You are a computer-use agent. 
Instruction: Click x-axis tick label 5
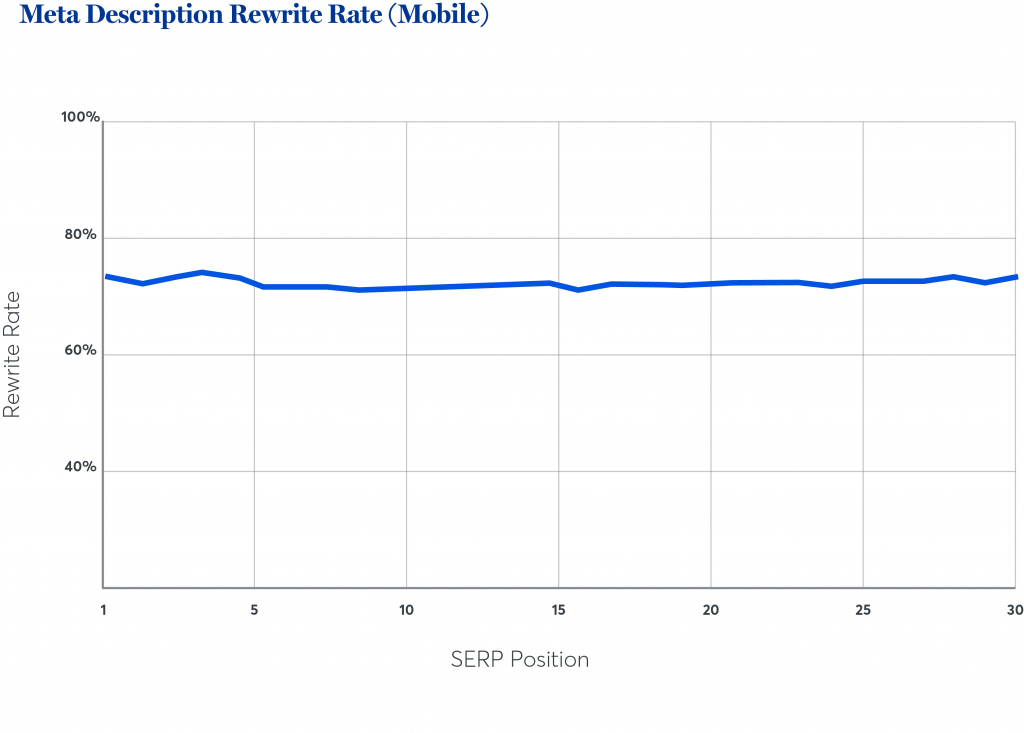coord(255,610)
